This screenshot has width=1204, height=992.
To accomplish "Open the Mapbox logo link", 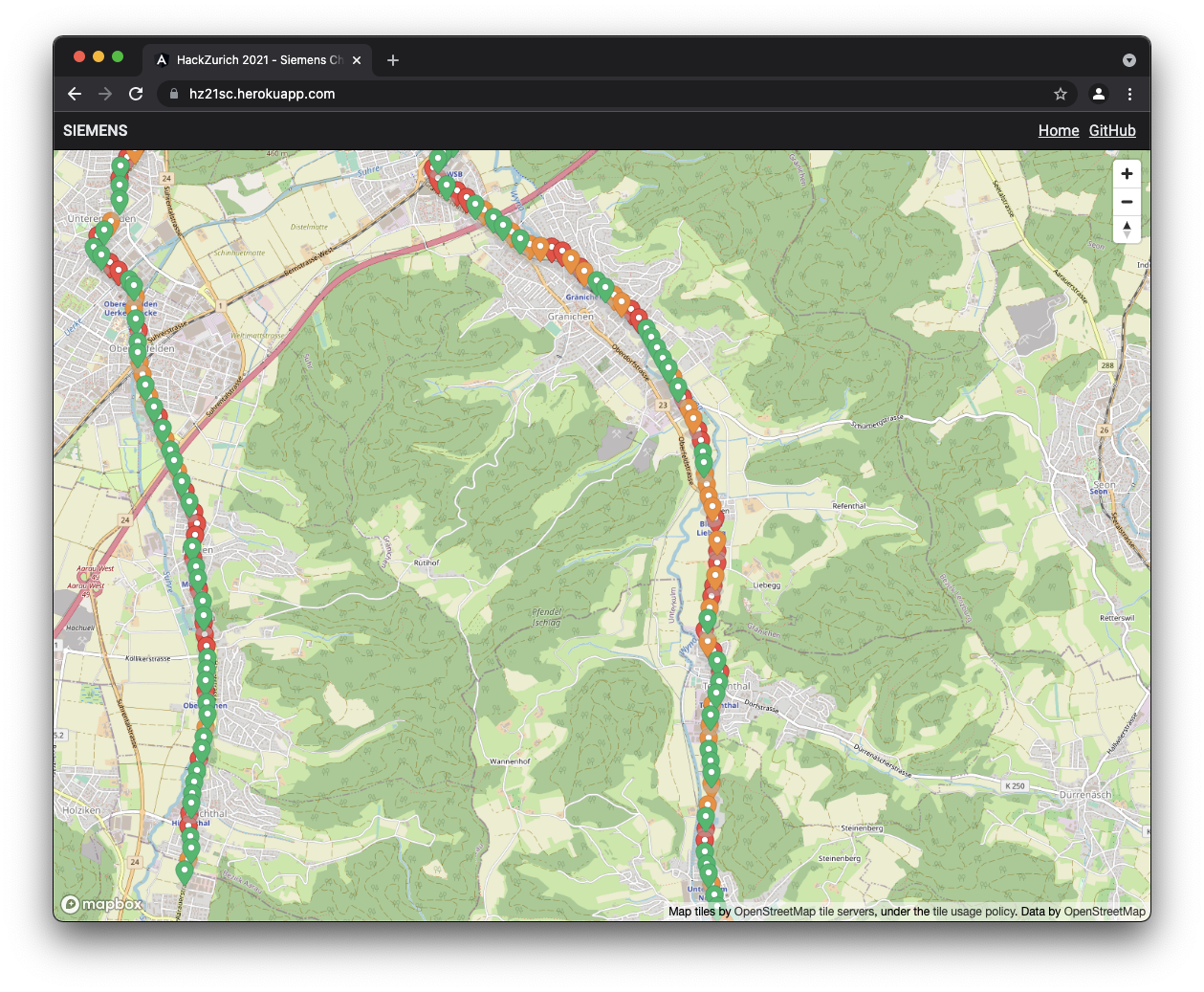I will (101, 904).
